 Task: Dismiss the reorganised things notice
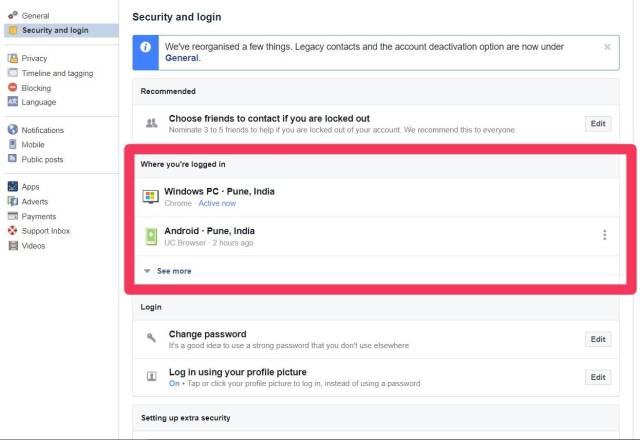click(x=607, y=47)
